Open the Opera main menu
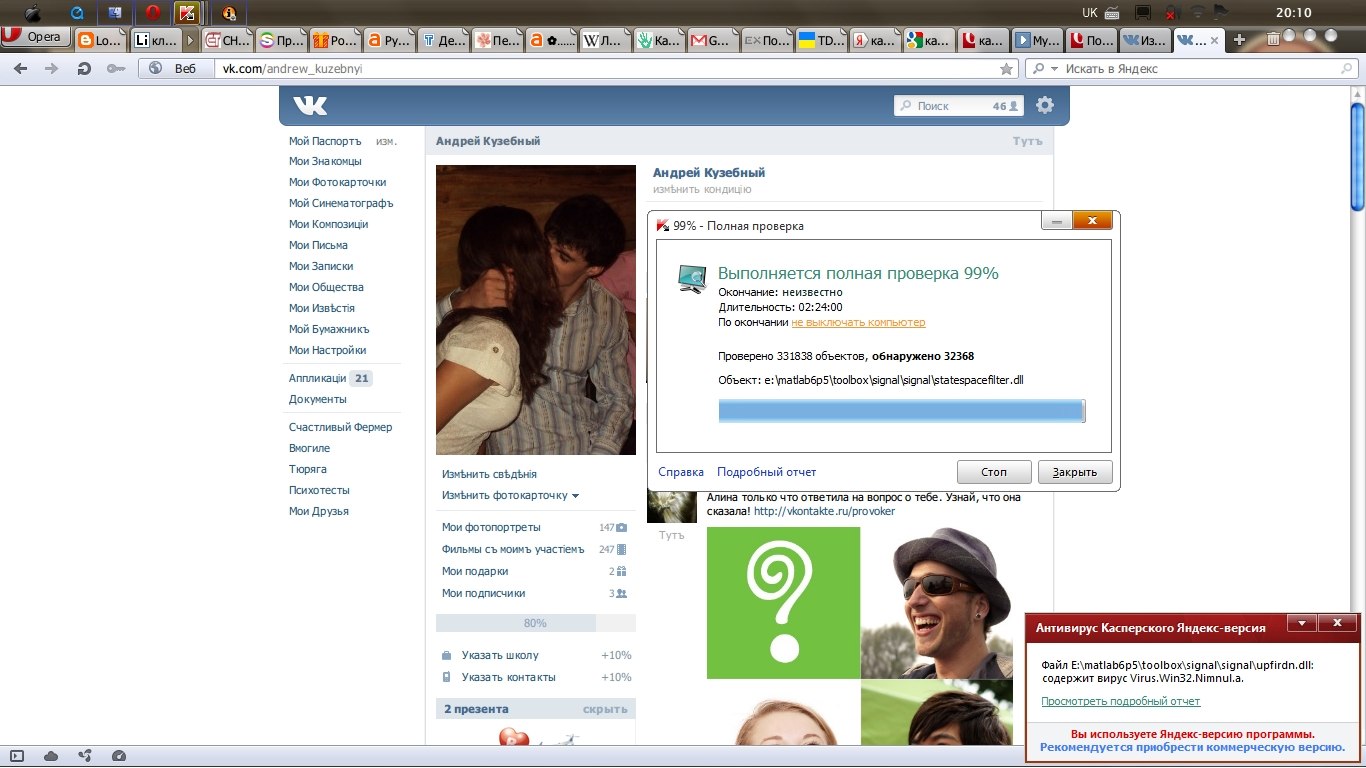 point(36,38)
